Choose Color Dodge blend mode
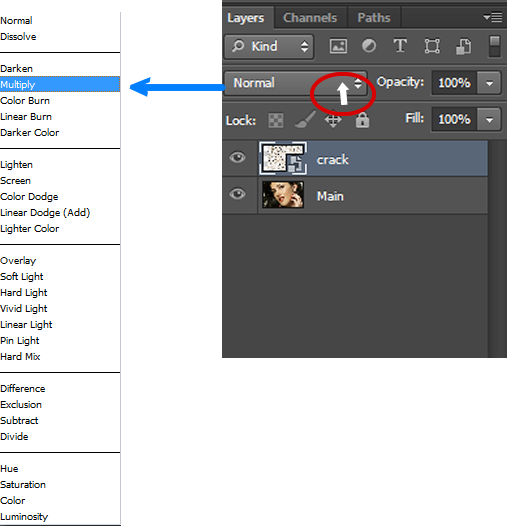Image resolution: width=507 pixels, height=526 pixels. coord(29,197)
